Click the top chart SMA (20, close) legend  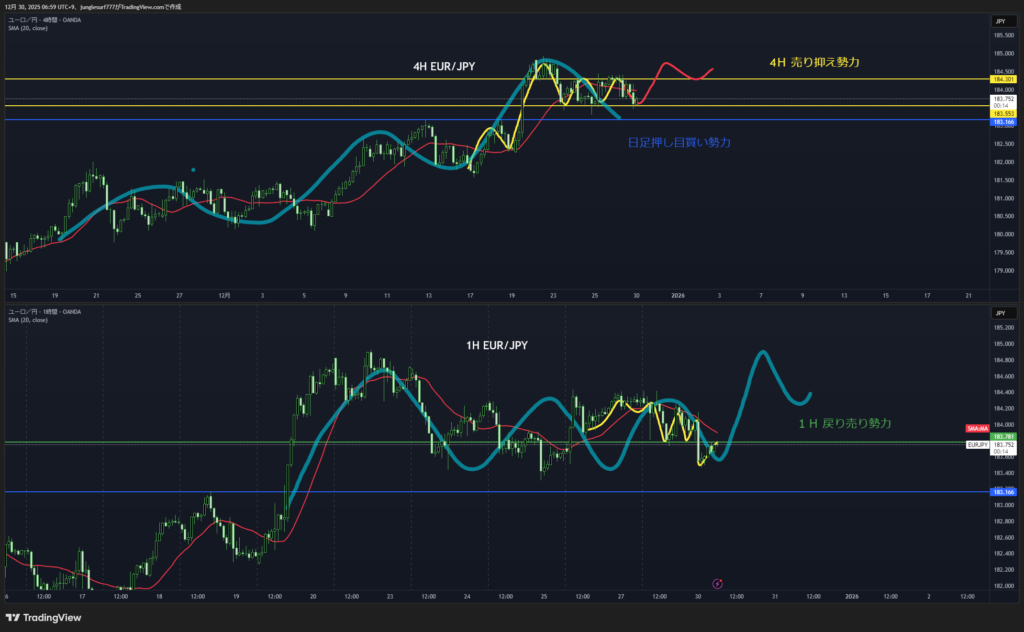tap(28, 28)
